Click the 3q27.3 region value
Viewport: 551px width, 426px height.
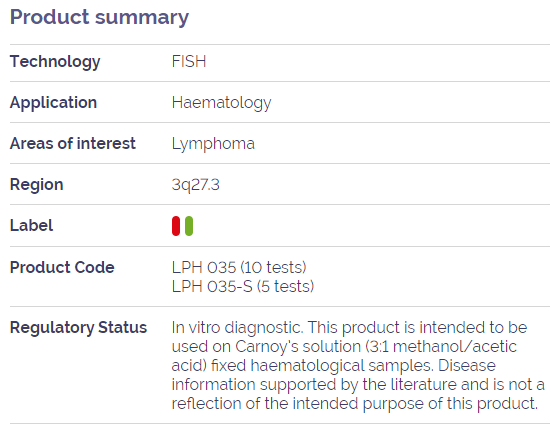(195, 185)
